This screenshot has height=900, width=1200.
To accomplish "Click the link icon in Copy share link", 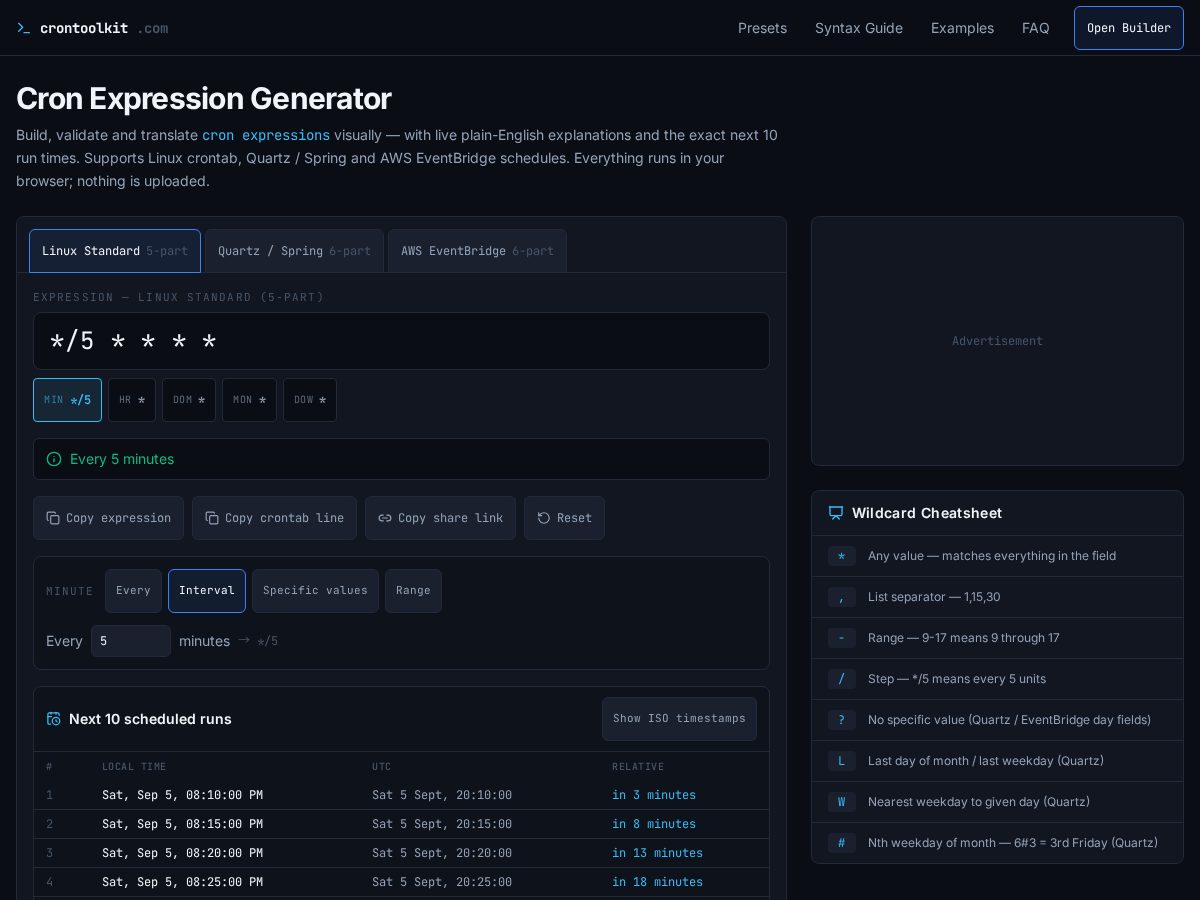I will pos(385,518).
